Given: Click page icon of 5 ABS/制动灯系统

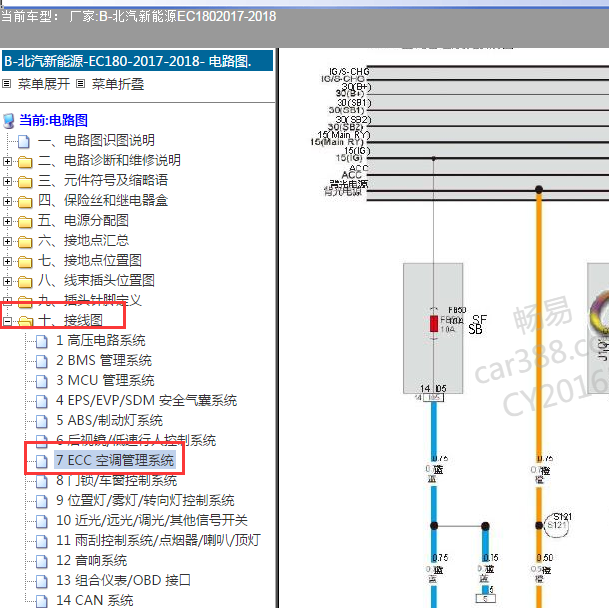Looking at the screenshot, I should pyautogui.click(x=42, y=422).
